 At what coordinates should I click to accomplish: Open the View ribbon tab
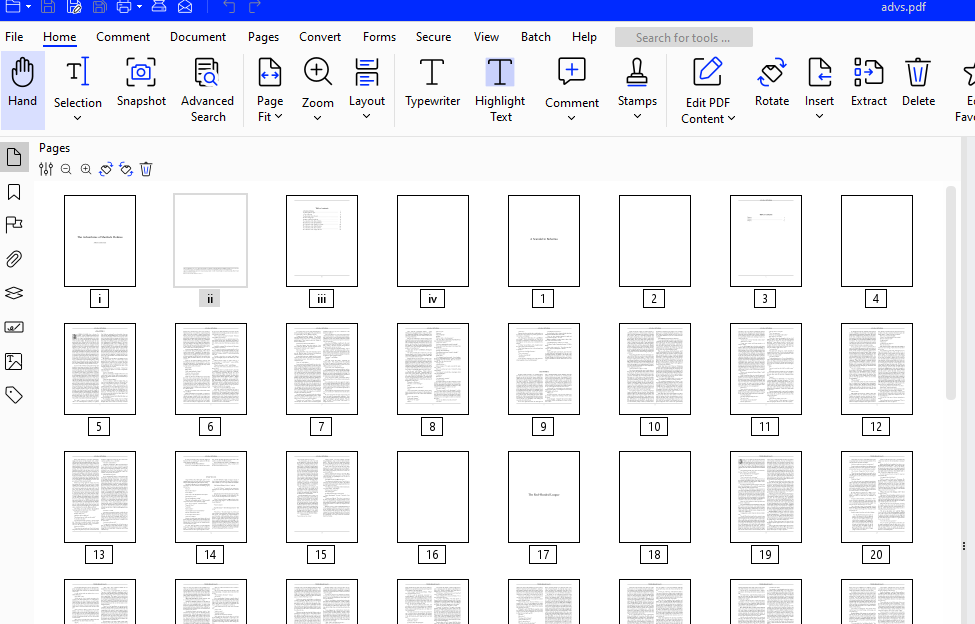486,37
